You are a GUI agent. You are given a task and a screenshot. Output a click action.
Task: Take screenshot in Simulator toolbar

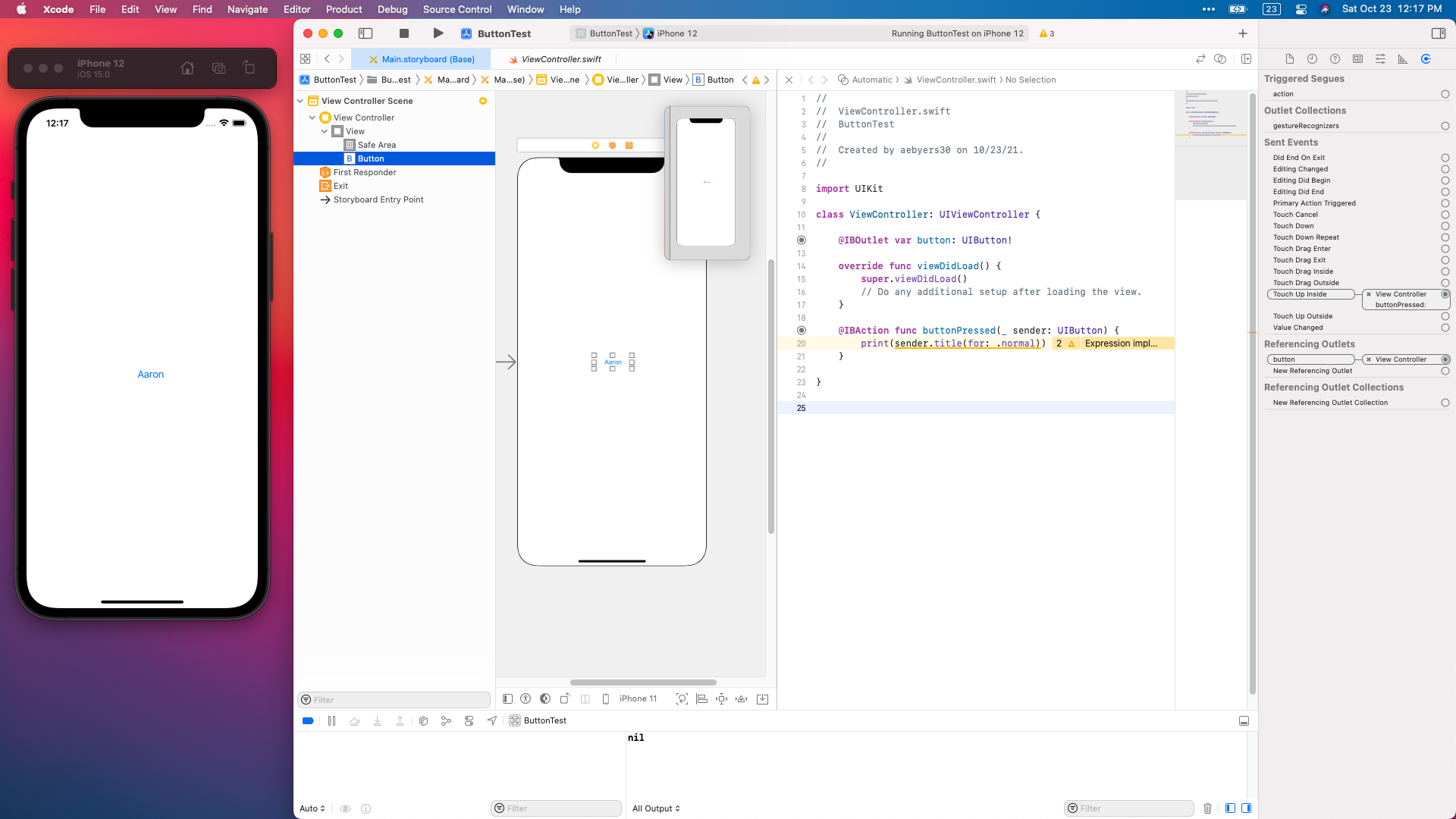(x=219, y=68)
